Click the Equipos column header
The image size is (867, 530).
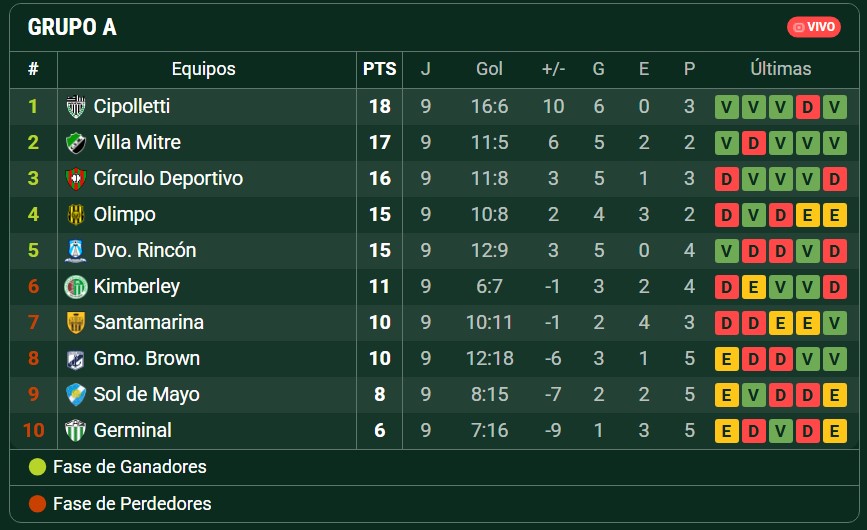[x=203, y=69]
